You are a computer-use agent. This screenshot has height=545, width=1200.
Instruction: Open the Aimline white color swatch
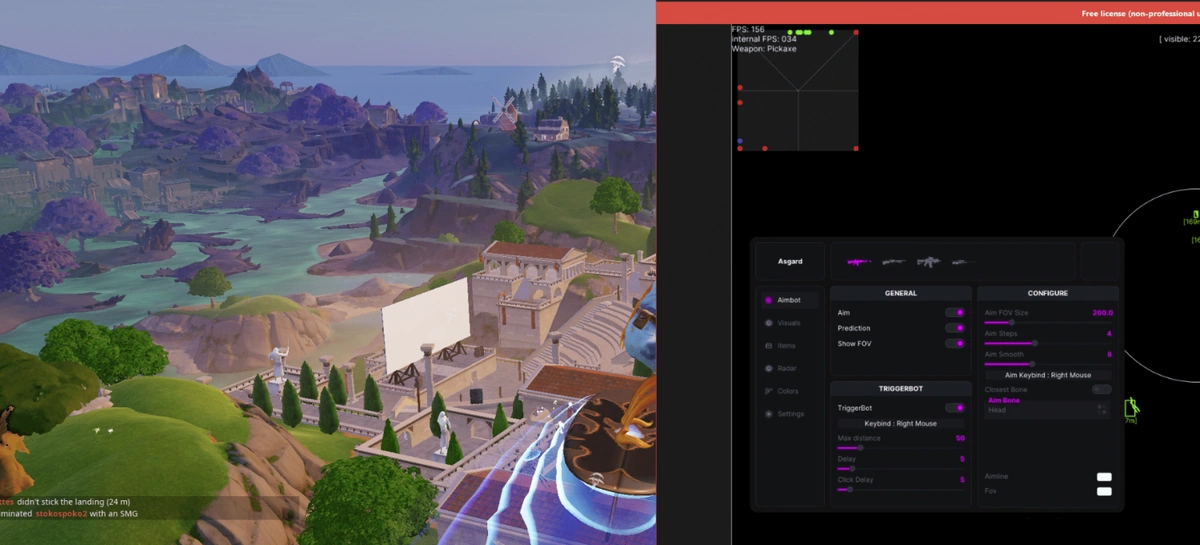tap(1104, 477)
